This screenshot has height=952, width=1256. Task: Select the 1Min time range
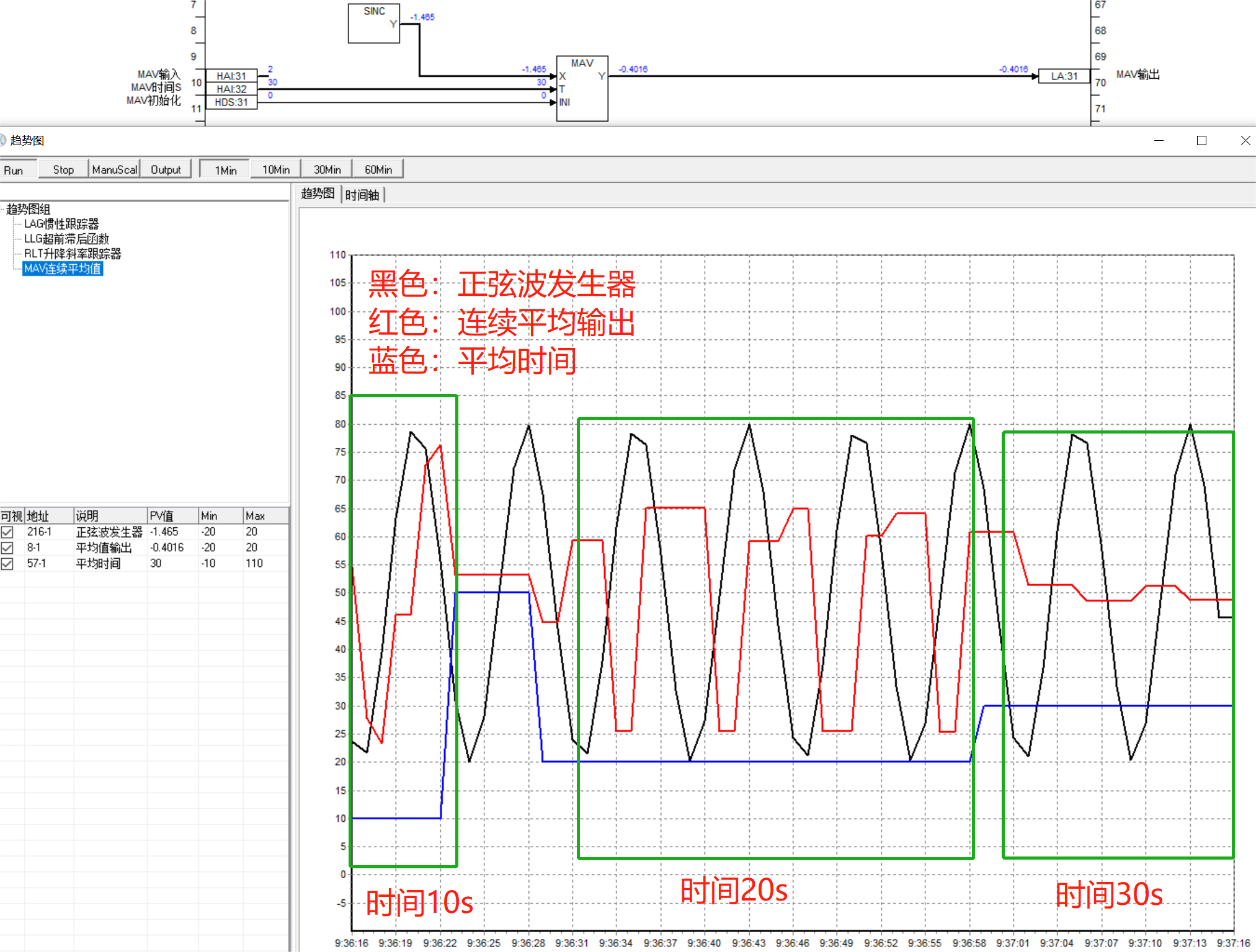coord(225,170)
